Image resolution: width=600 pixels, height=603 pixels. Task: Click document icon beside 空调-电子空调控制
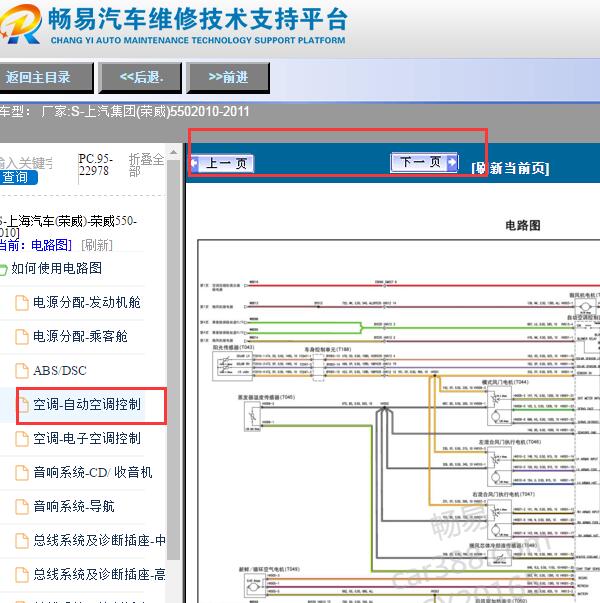coord(22,439)
